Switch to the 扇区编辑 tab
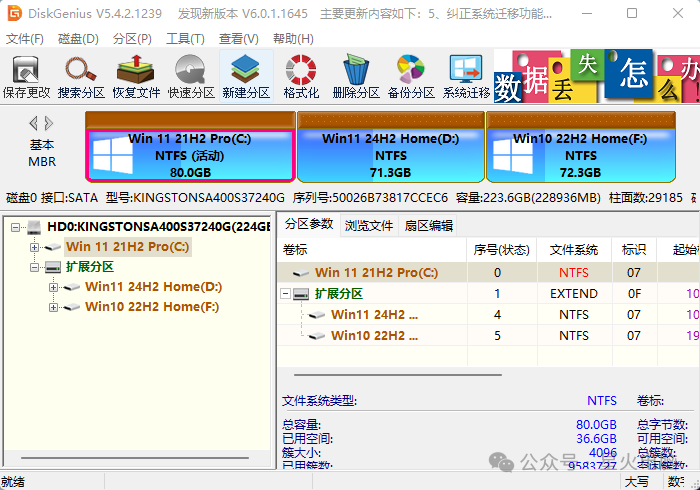 pos(429,225)
